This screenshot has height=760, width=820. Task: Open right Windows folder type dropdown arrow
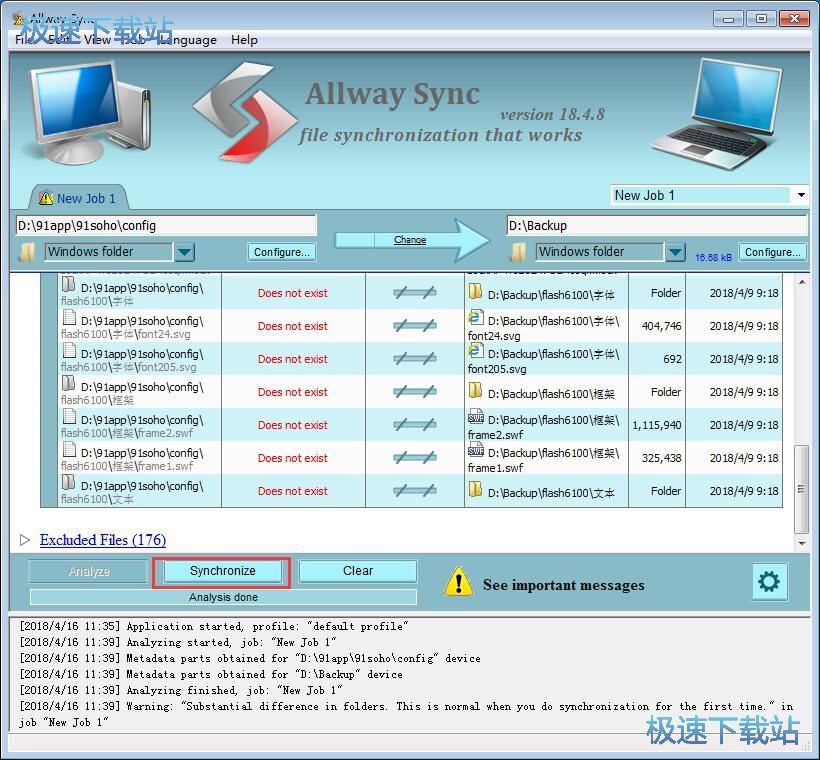[x=675, y=252]
